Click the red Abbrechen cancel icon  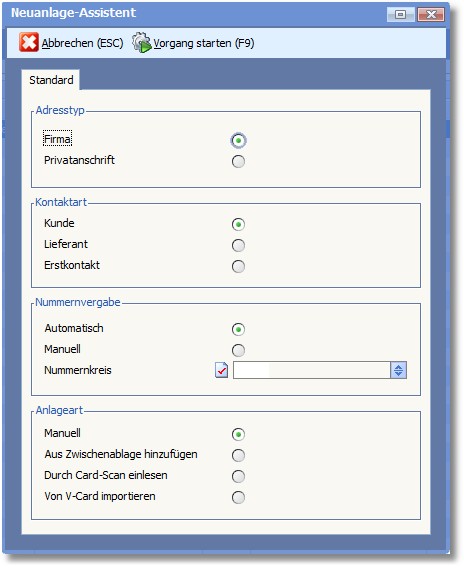click(29, 43)
